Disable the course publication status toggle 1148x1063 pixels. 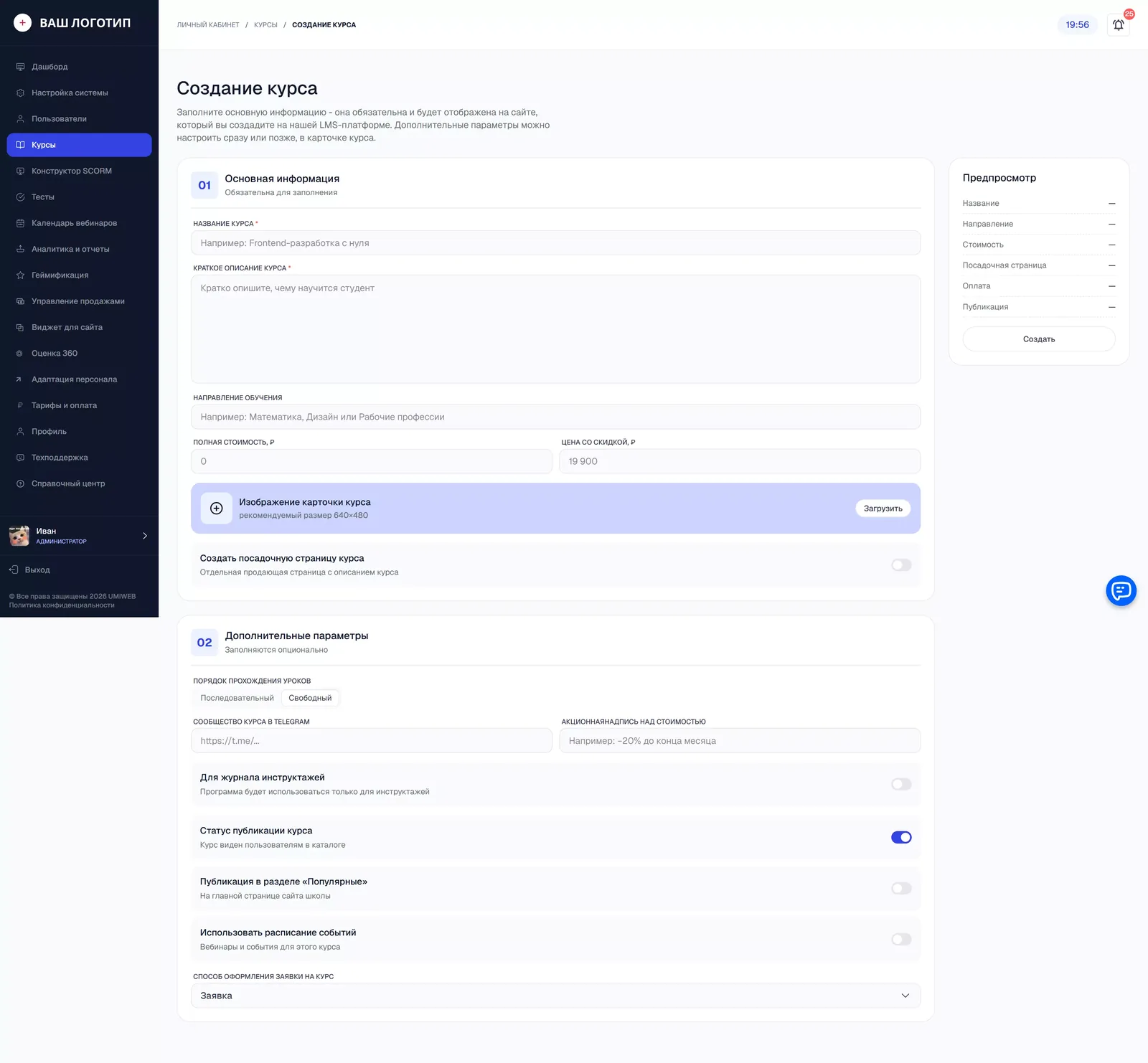pyautogui.click(x=901, y=837)
